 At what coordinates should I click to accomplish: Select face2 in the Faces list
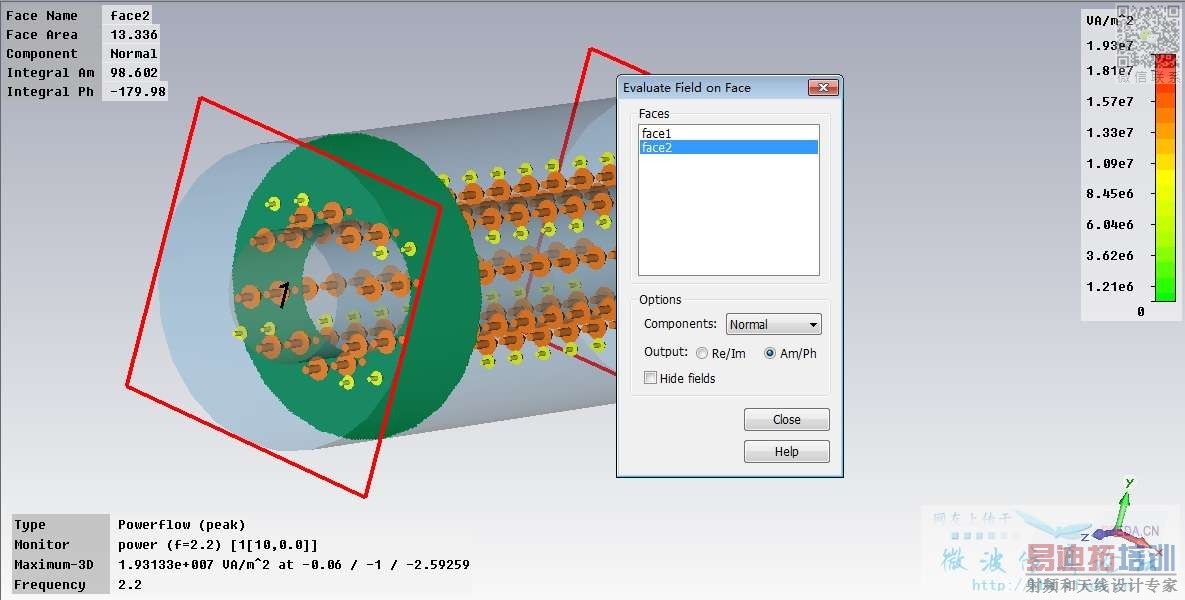pyautogui.click(x=729, y=147)
